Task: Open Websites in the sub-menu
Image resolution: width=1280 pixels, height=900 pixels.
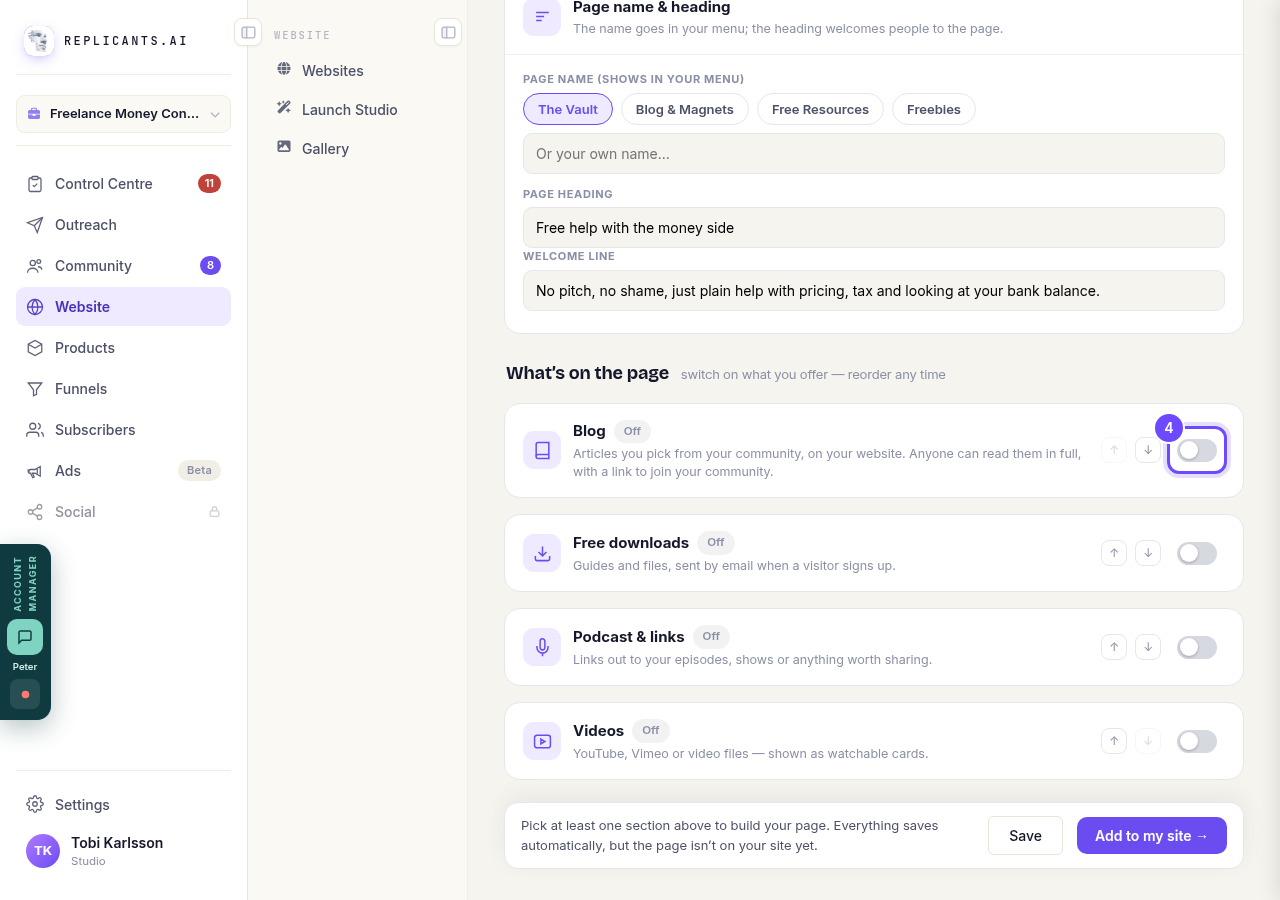Action: [357, 71]
